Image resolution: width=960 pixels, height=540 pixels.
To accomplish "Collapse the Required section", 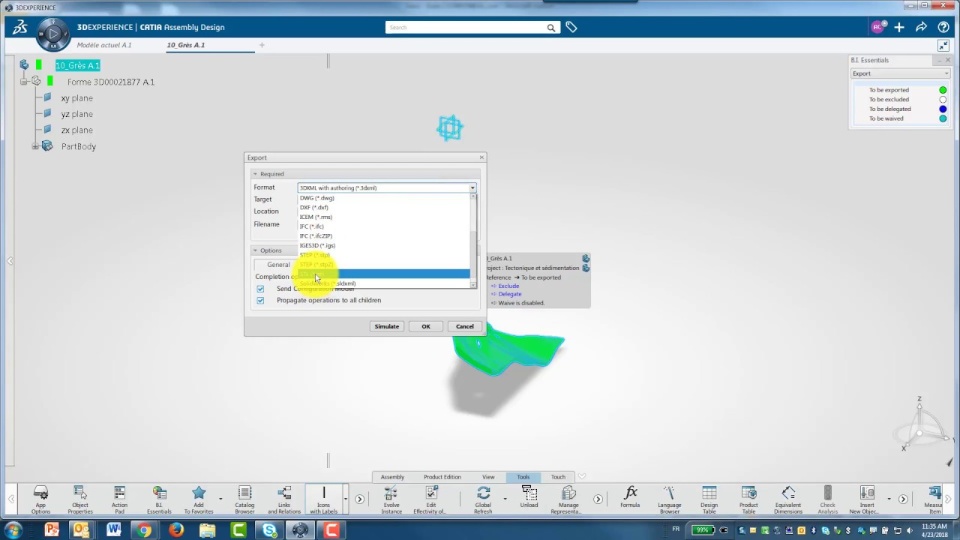I will click(255, 174).
